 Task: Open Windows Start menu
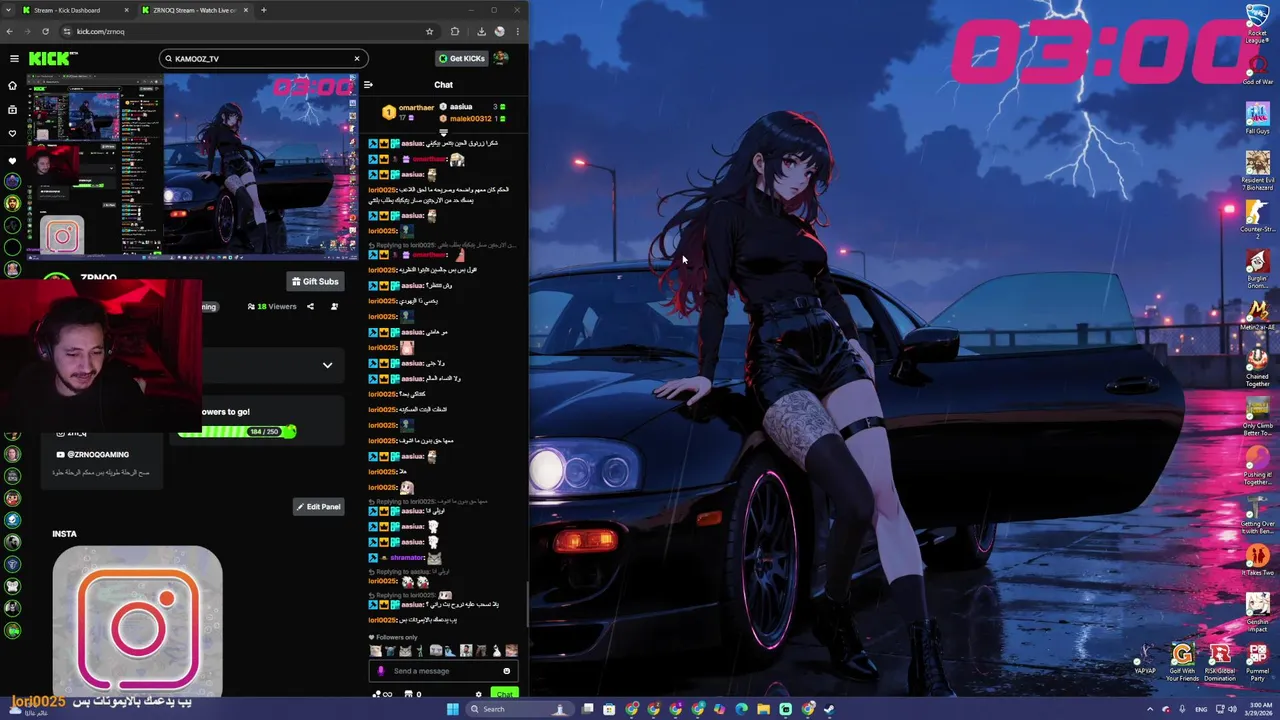pos(452,709)
